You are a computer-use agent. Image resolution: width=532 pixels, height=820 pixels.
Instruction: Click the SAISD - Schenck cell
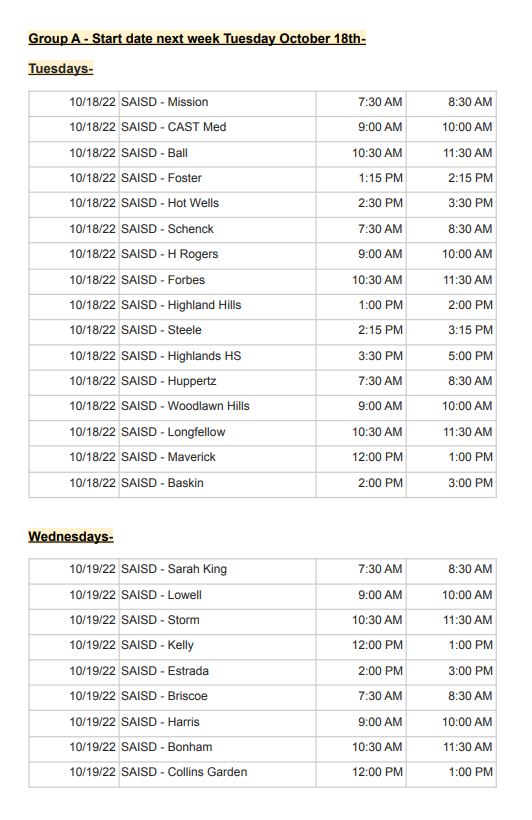click(217, 230)
